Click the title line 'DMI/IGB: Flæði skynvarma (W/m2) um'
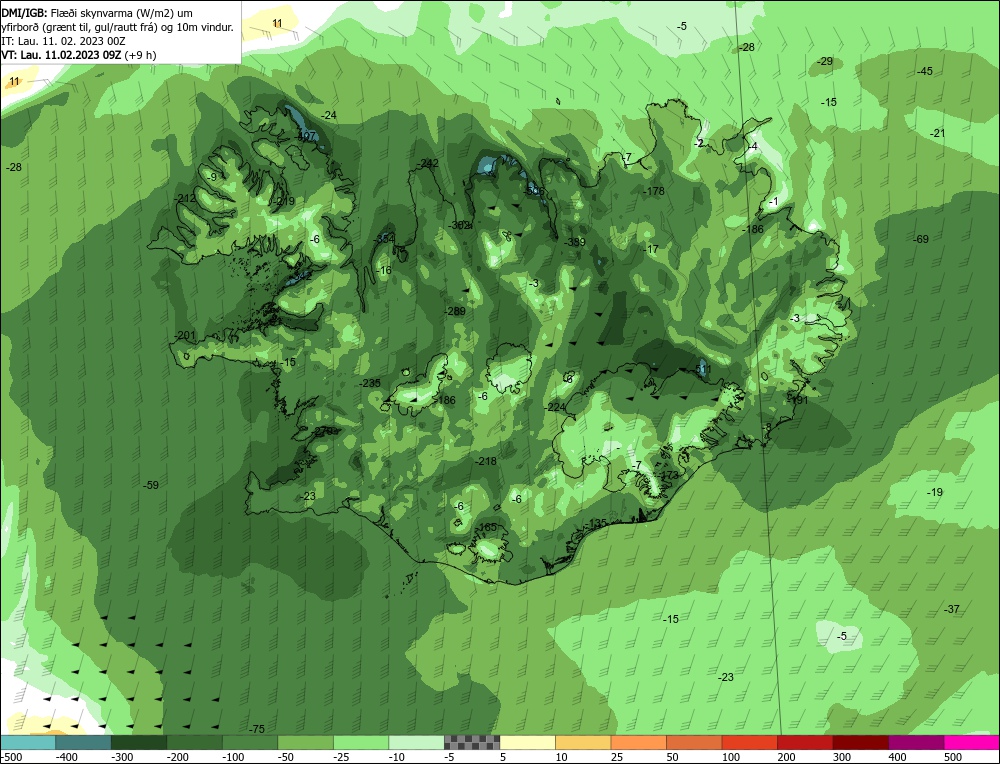Viewport: 1000px width, 764px height. [97, 13]
